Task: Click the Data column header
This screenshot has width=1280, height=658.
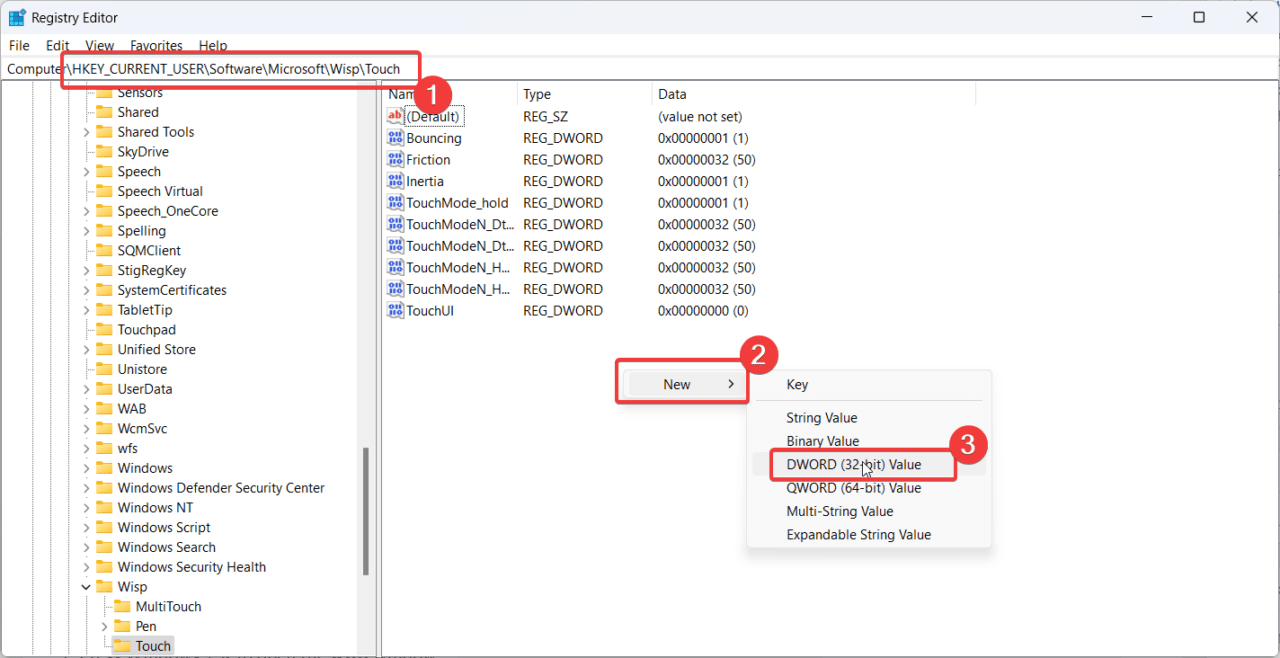Action: click(x=672, y=94)
